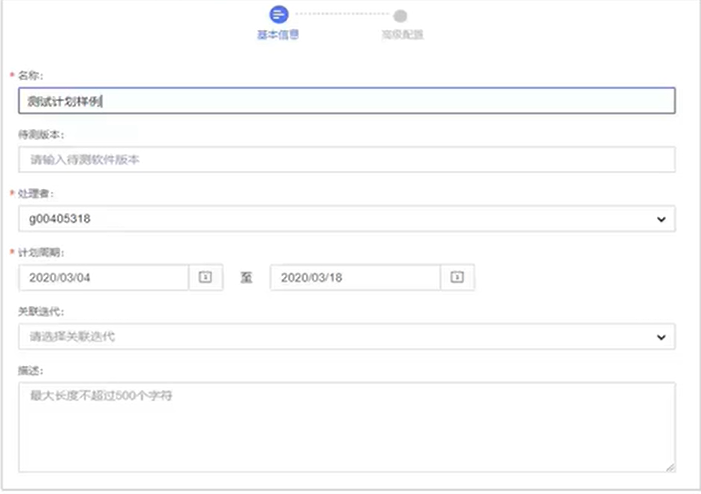701x494 pixels.
Task: Click the end date field 2020/03/18
Action: 355,278
